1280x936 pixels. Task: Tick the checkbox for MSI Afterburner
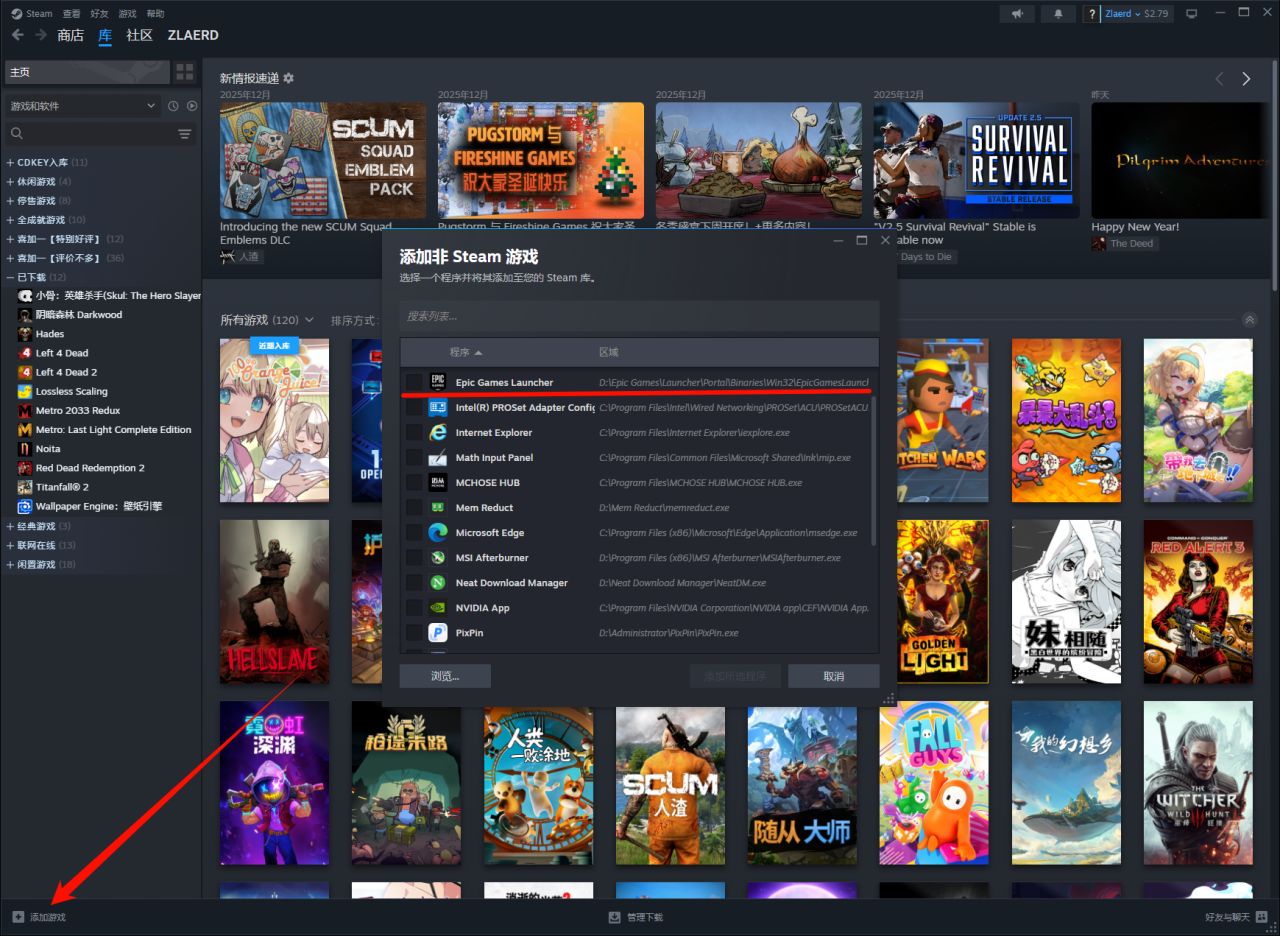pyautogui.click(x=414, y=558)
